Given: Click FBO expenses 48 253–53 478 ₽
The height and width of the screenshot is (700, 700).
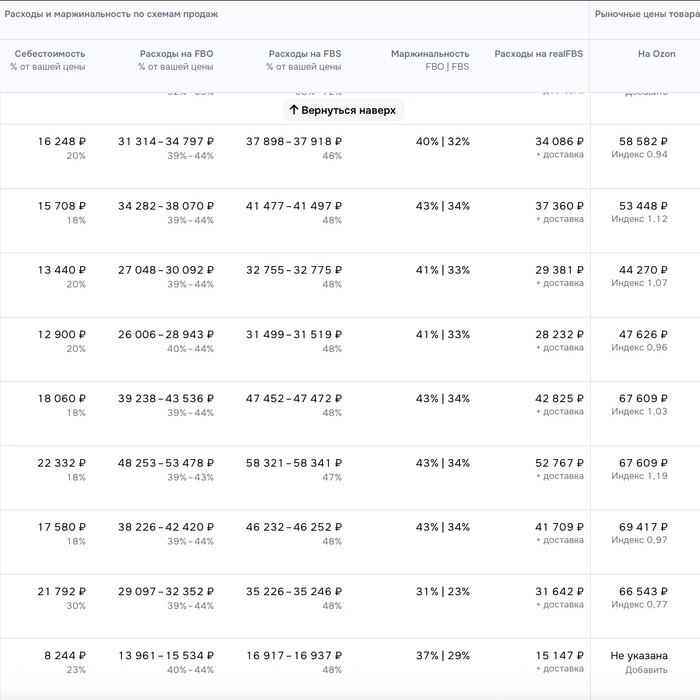Looking at the screenshot, I should [x=165, y=463].
